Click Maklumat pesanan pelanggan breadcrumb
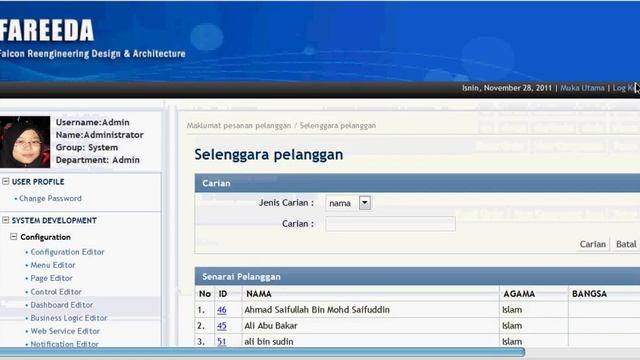Screen dimensions: 640x360 point(239,126)
